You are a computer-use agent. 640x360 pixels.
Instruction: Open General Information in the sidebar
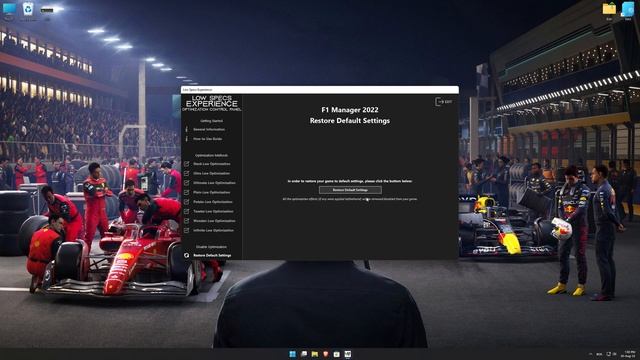pyautogui.click(x=209, y=129)
